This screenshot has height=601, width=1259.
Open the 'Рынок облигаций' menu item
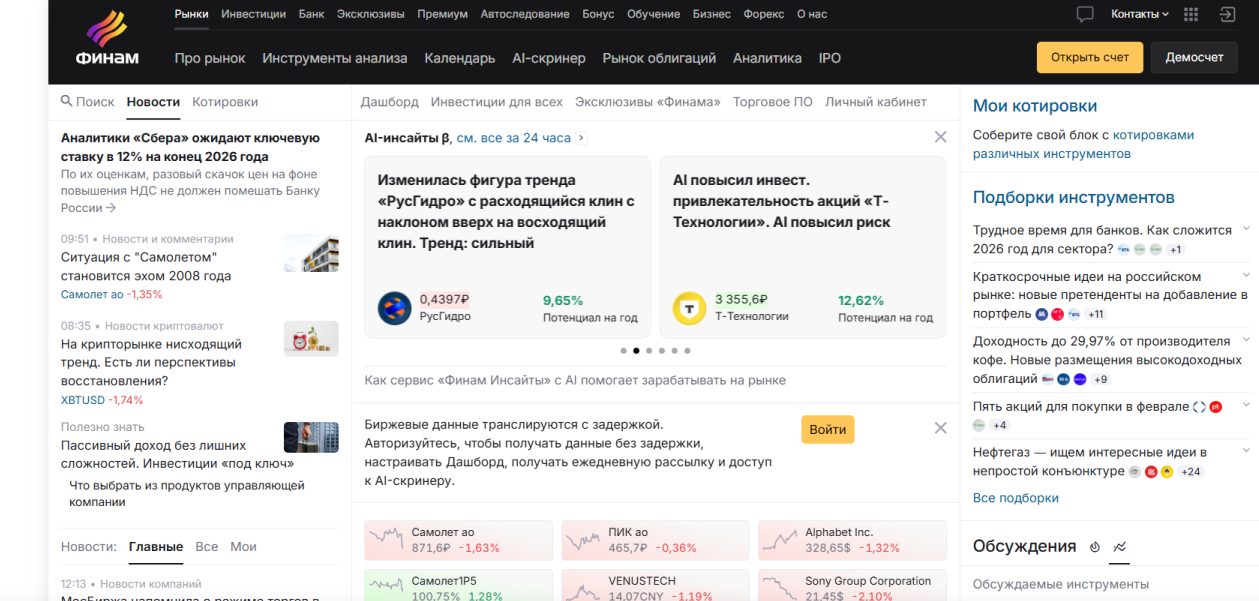[659, 58]
